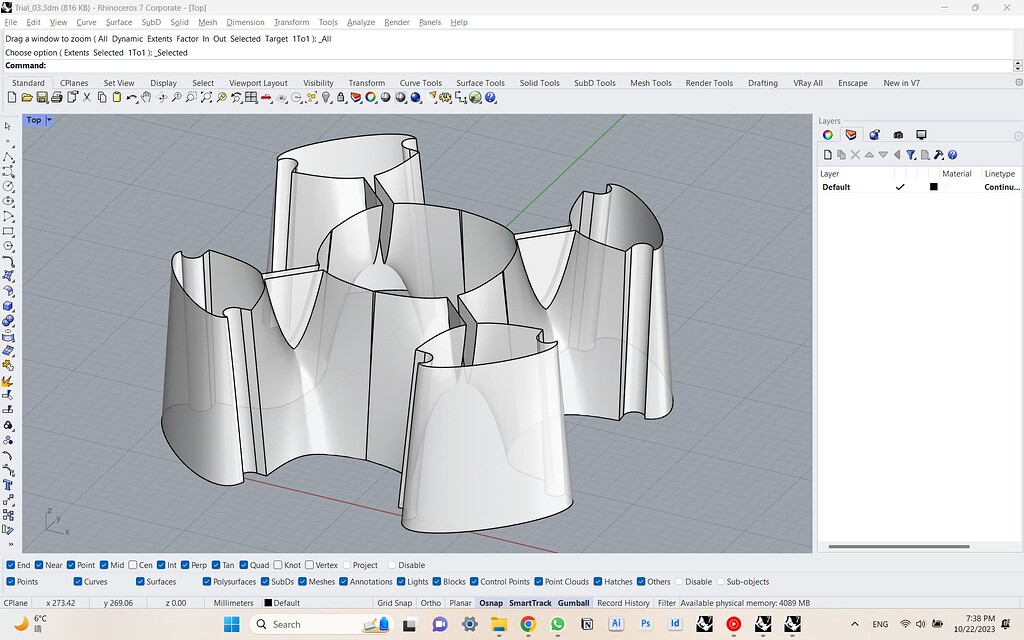Viewport: 1024px width, 640px height.
Task: Click the Properties panel rainbow circle icon
Action: (x=827, y=134)
